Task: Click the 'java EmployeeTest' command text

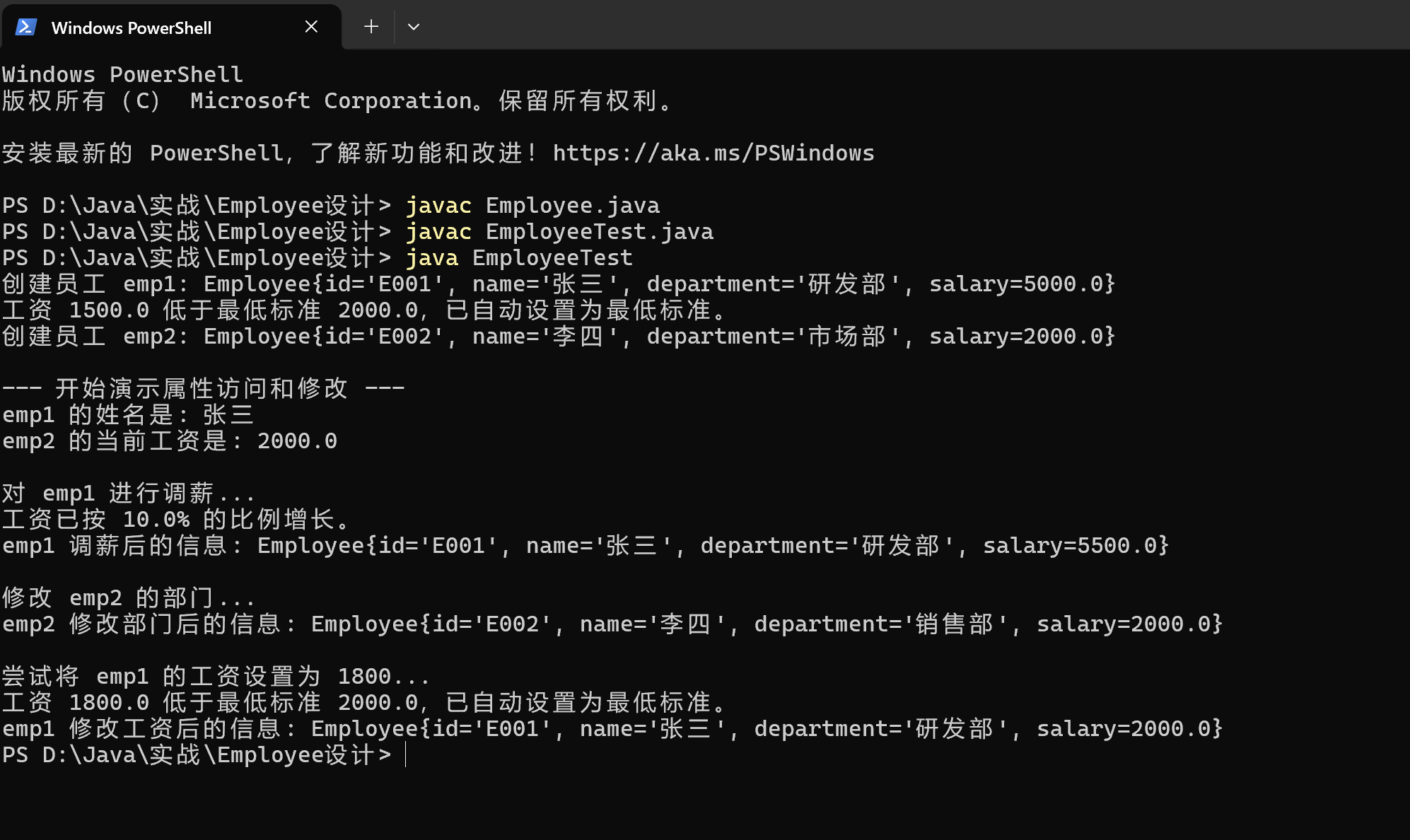Action: coord(518,258)
